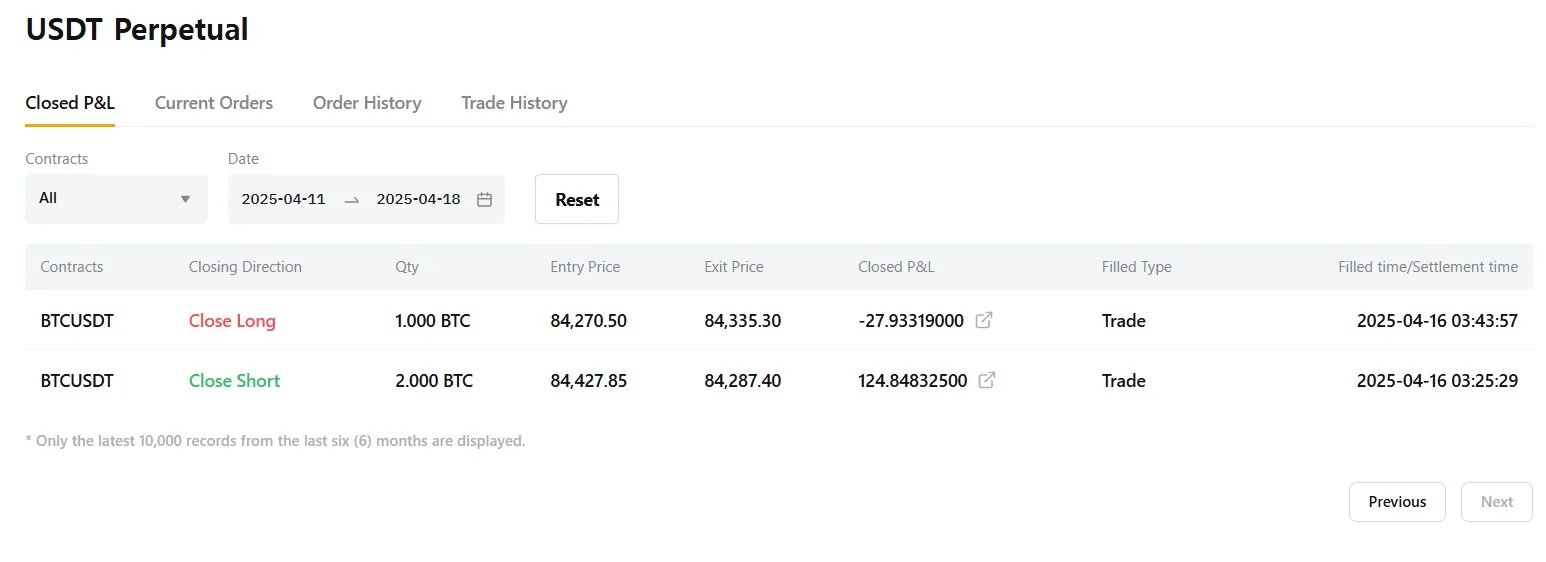Click the Filled time/Settlement time header
The height and width of the screenshot is (562, 1546).
pyautogui.click(x=1427, y=267)
